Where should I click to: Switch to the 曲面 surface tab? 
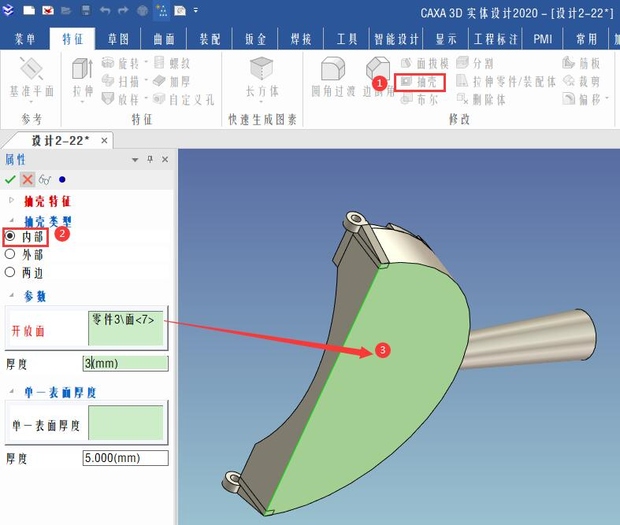(164, 39)
